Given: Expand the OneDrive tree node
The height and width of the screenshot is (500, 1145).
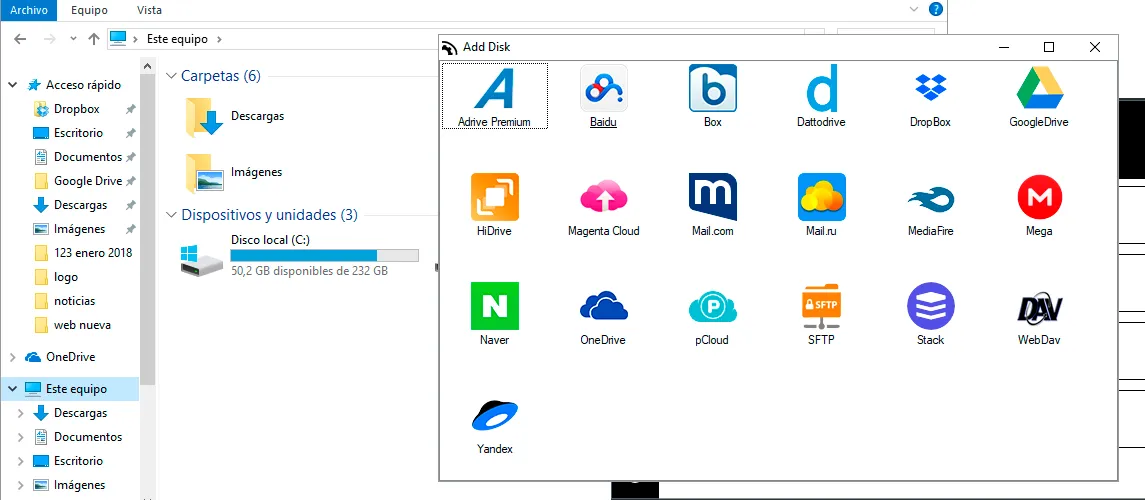Looking at the screenshot, I should coord(12,357).
